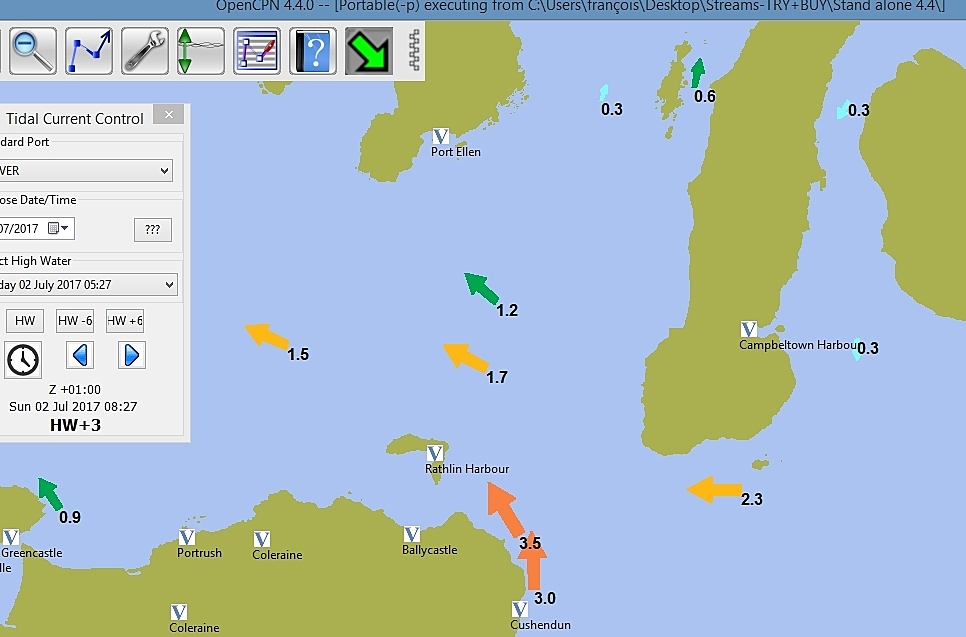This screenshot has height=637, width=966.
Task: Open the wrench options settings
Action: 145,51
